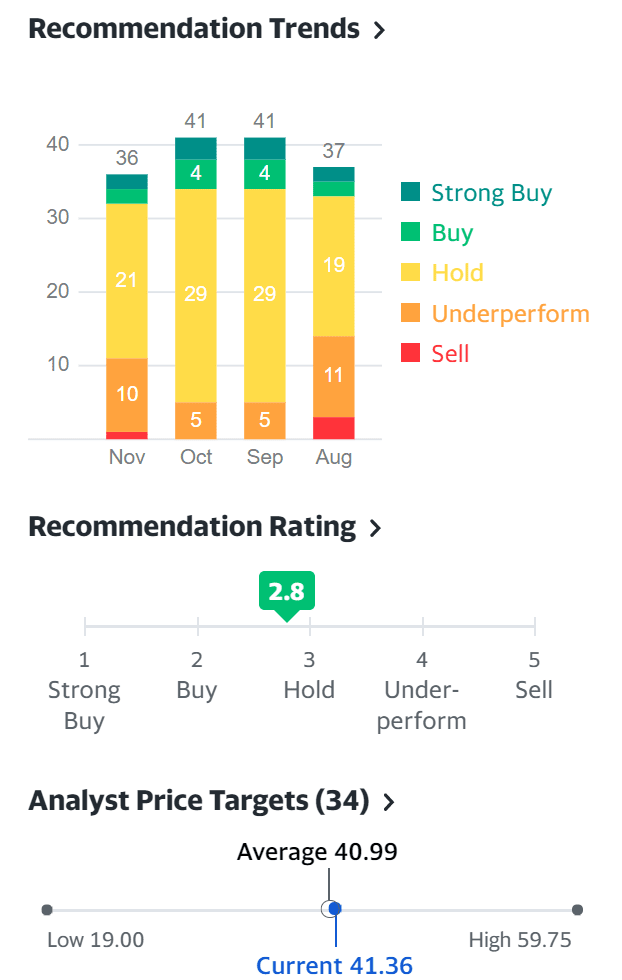The width and height of the screenshot is (622, 980).
Task: Click the Nov Underperform segment showing 10
Action: click(x=127, y=394)
